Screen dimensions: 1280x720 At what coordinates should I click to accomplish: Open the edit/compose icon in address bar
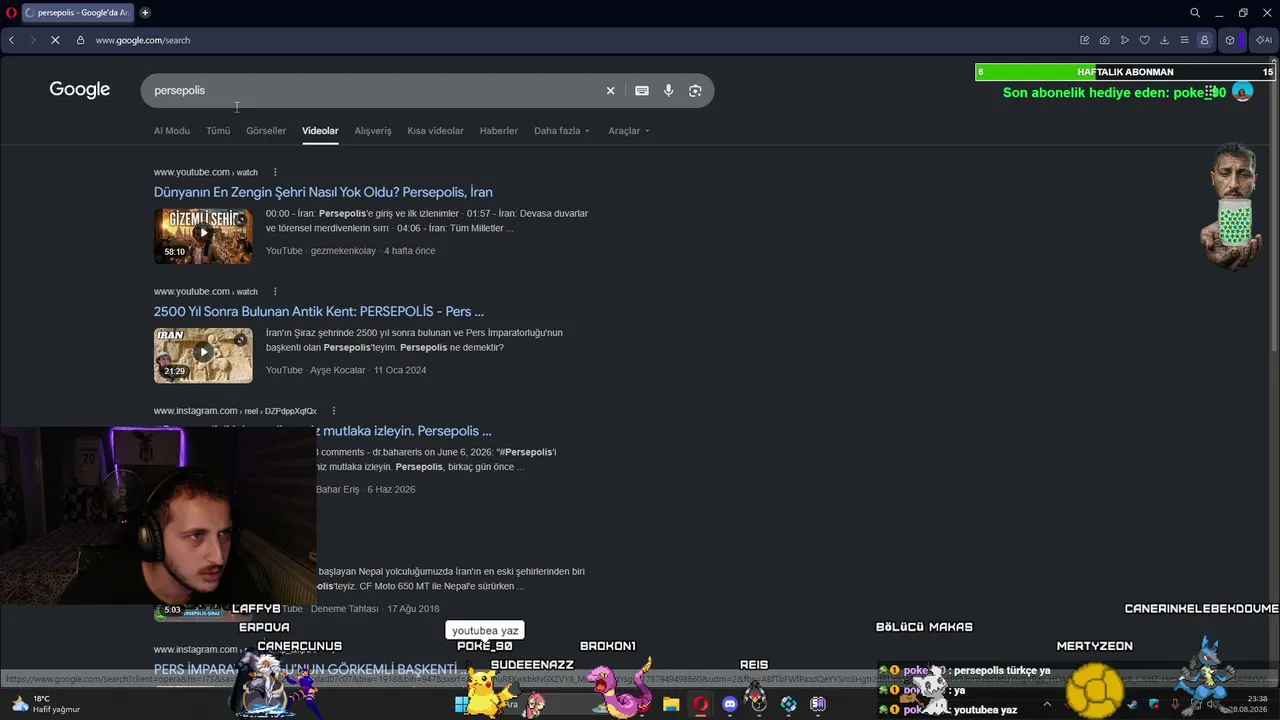[1084, 40]
